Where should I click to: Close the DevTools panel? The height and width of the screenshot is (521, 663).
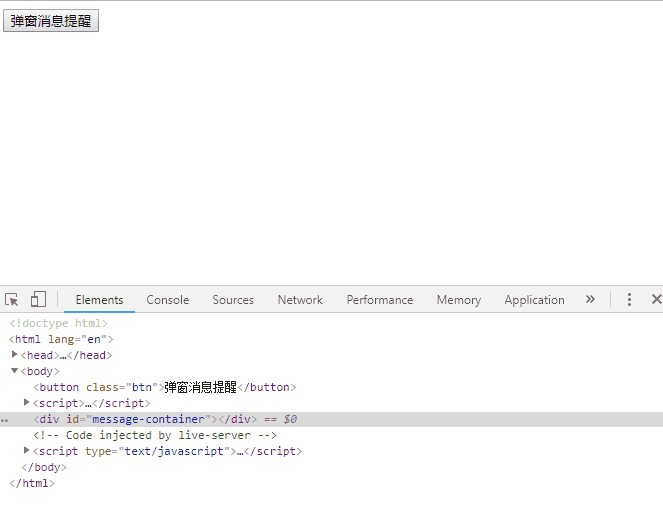pyautogui.click(x=656, y=299)
